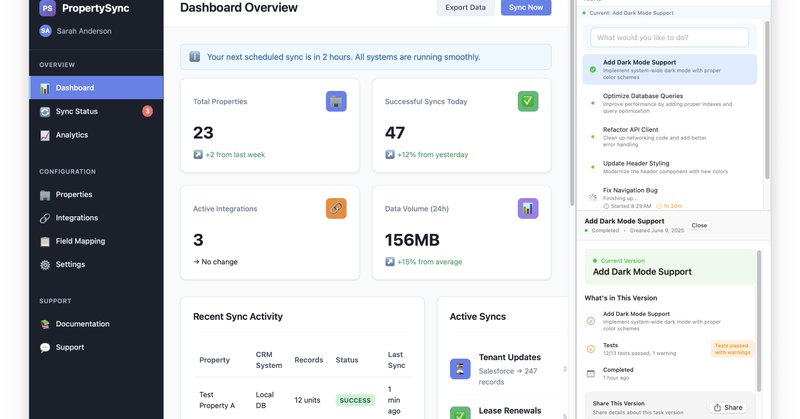Open the Dashboard menu item

96,88
